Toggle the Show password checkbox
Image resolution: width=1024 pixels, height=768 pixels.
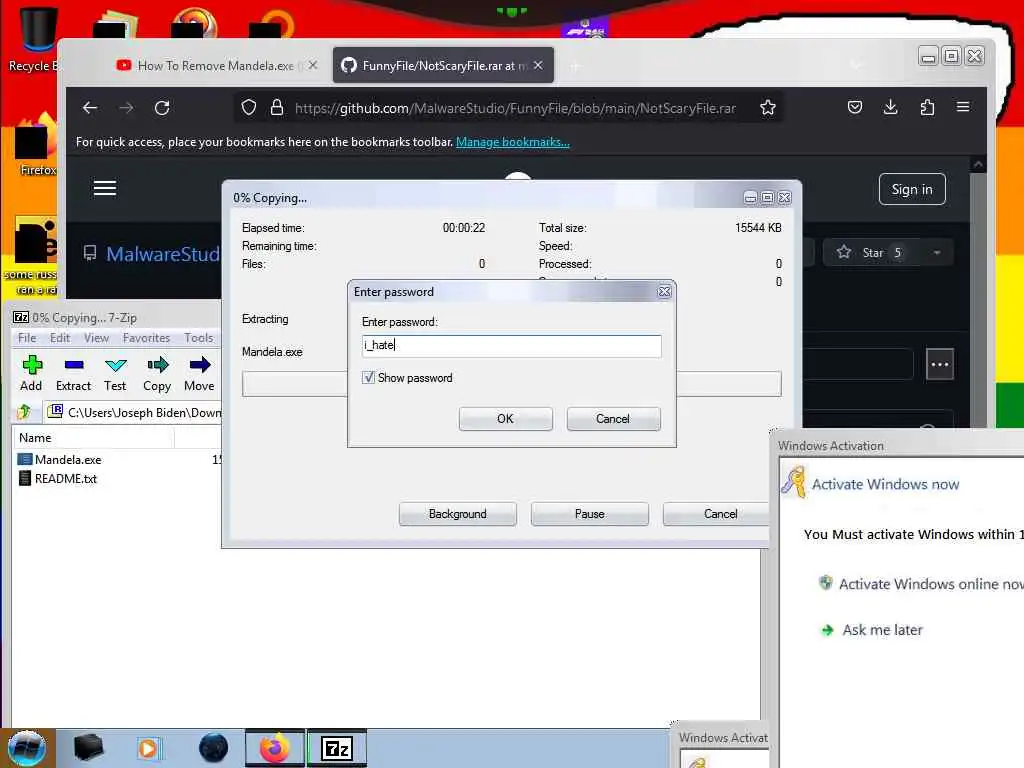click(368, 377)
